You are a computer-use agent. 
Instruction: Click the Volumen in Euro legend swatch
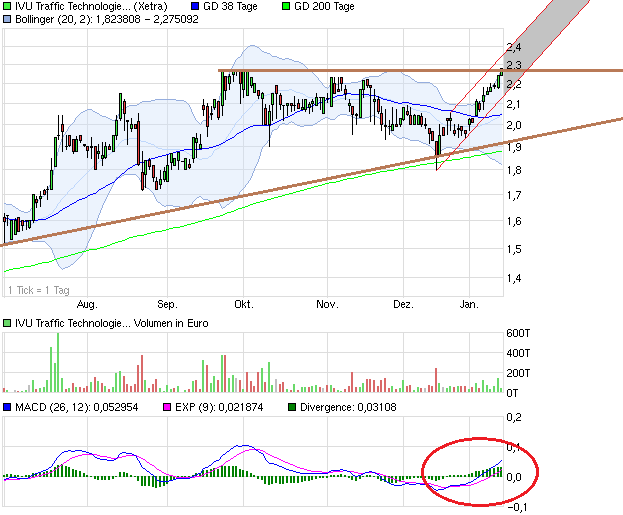click(x=7, y=323)
